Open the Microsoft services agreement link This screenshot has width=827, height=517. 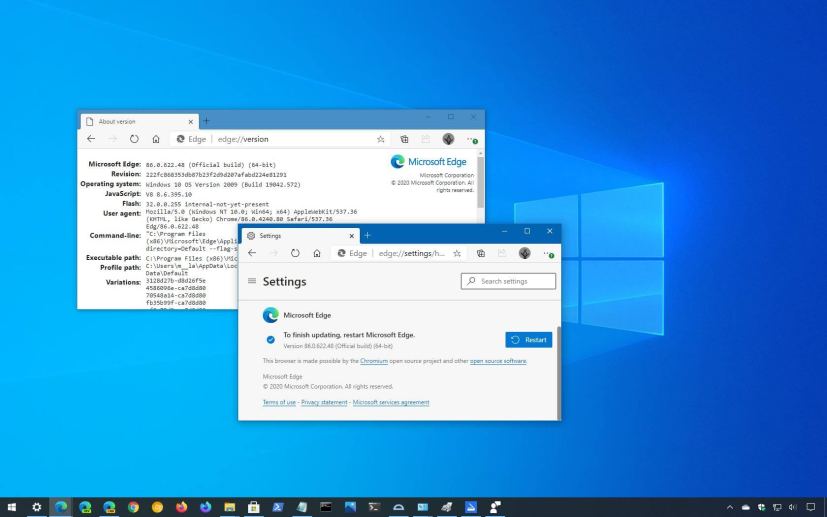coord(391,402)
